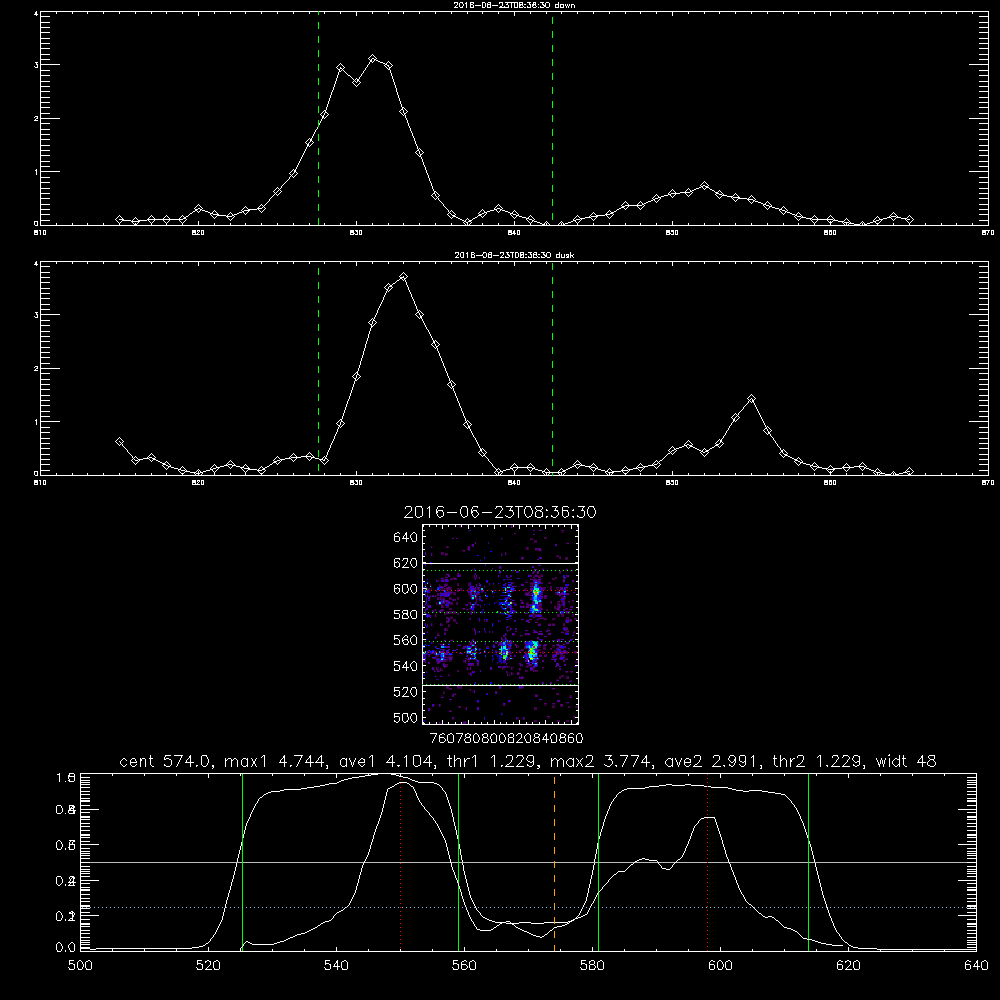This screenshot has width=1000, height=1000.
Task: Select the 'widt 48' value in stats line
Action: (906, 761)
